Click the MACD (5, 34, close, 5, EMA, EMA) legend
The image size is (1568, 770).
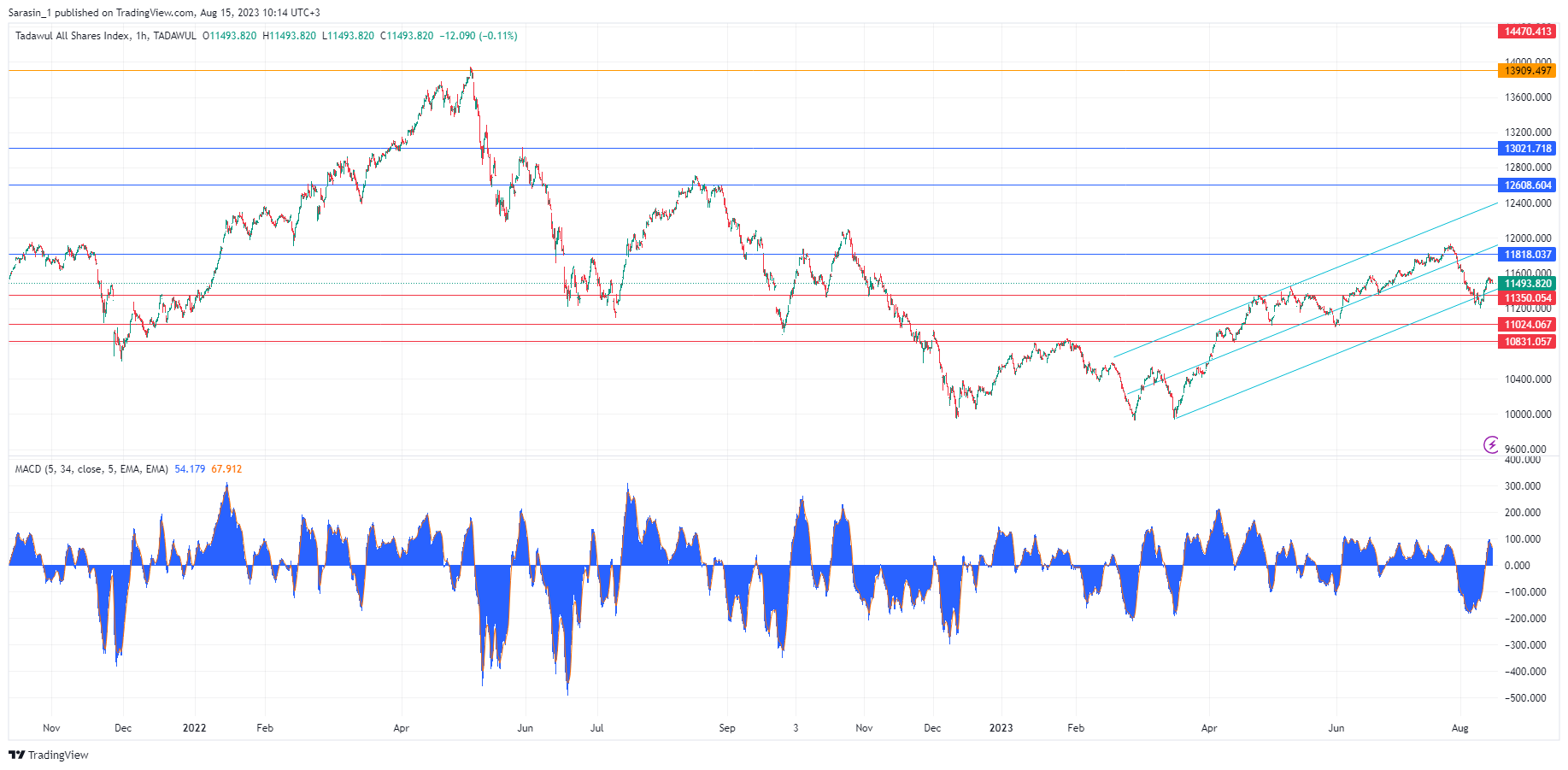[91, 469]
